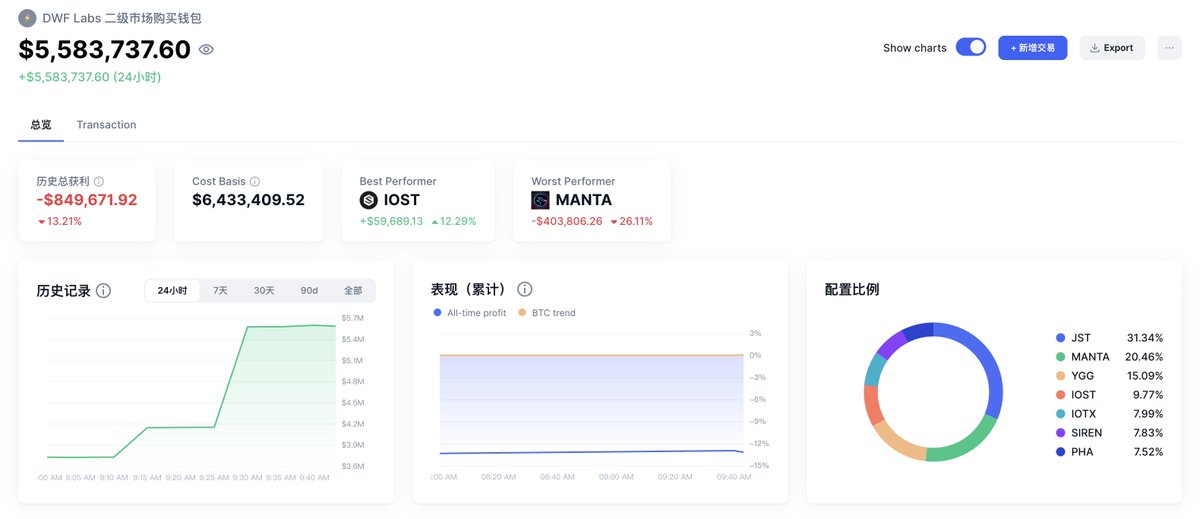Toggle All-time profit legend series
The height and width of the screenshot is (519, 1200).
coord(470,313)
